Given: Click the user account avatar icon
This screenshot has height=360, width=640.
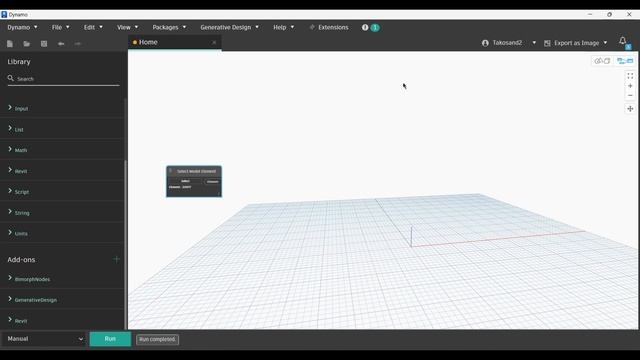Looking at the screenshot, I should tap(485, 43).
